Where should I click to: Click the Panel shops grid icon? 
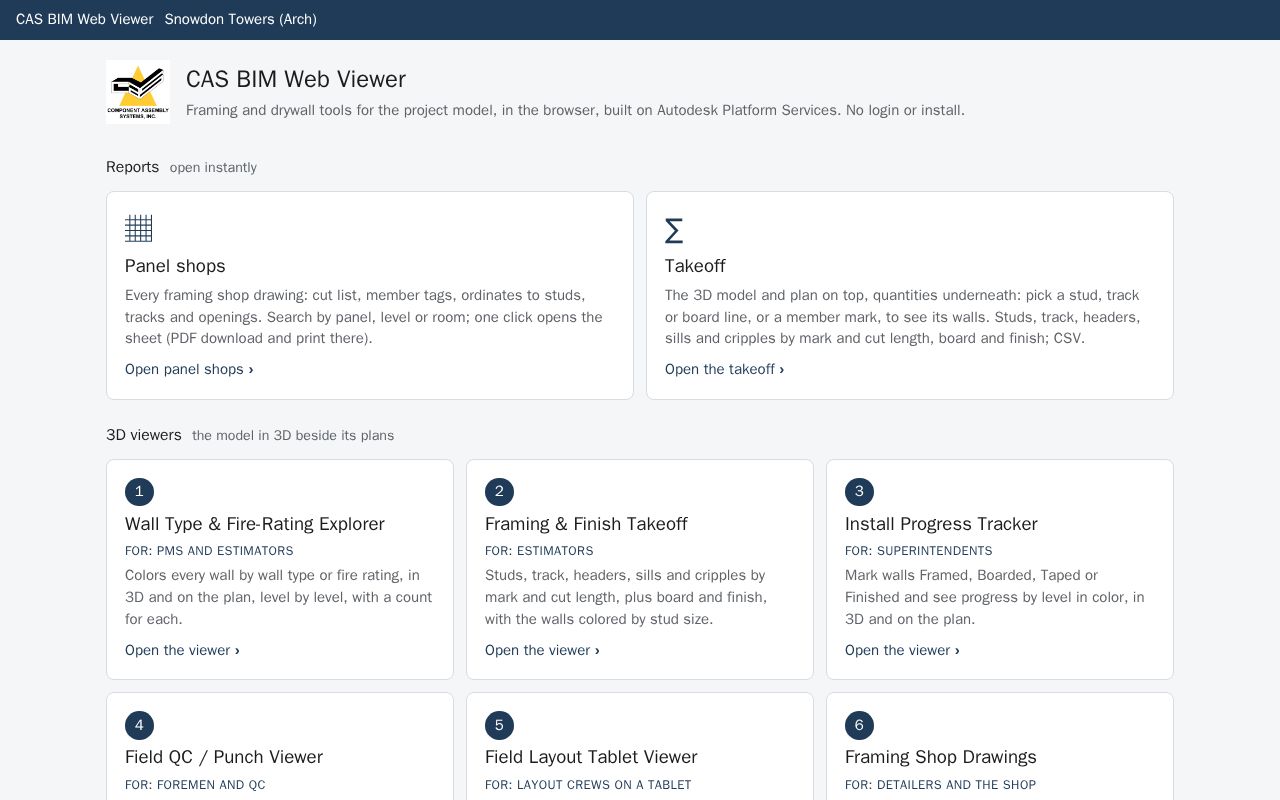click(x=139, y=229)
